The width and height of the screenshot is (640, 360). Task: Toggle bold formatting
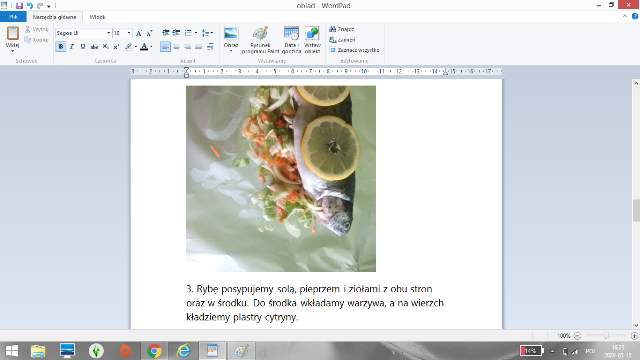(61, 47)
